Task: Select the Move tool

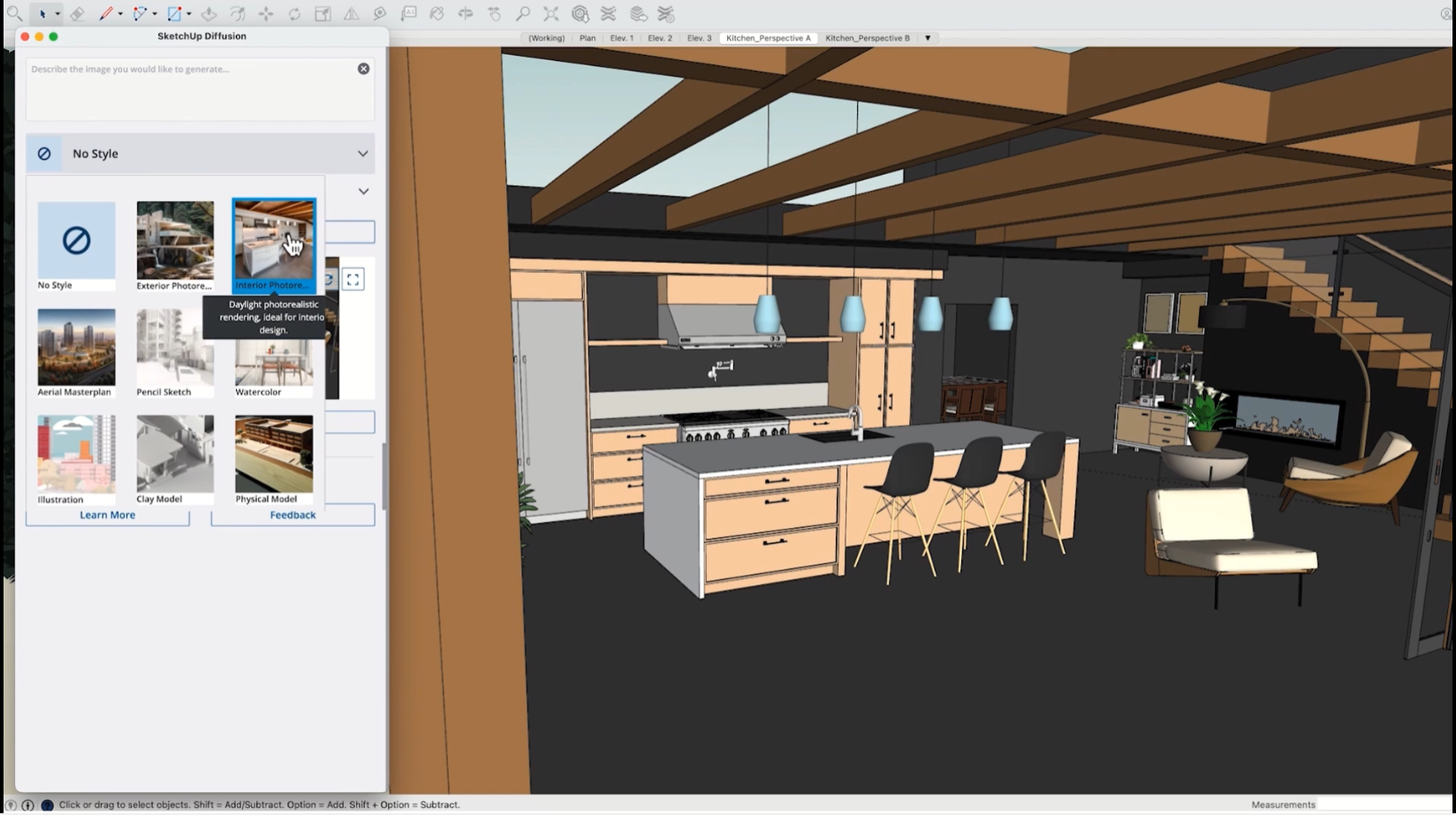Action: (x=266, y=14)
